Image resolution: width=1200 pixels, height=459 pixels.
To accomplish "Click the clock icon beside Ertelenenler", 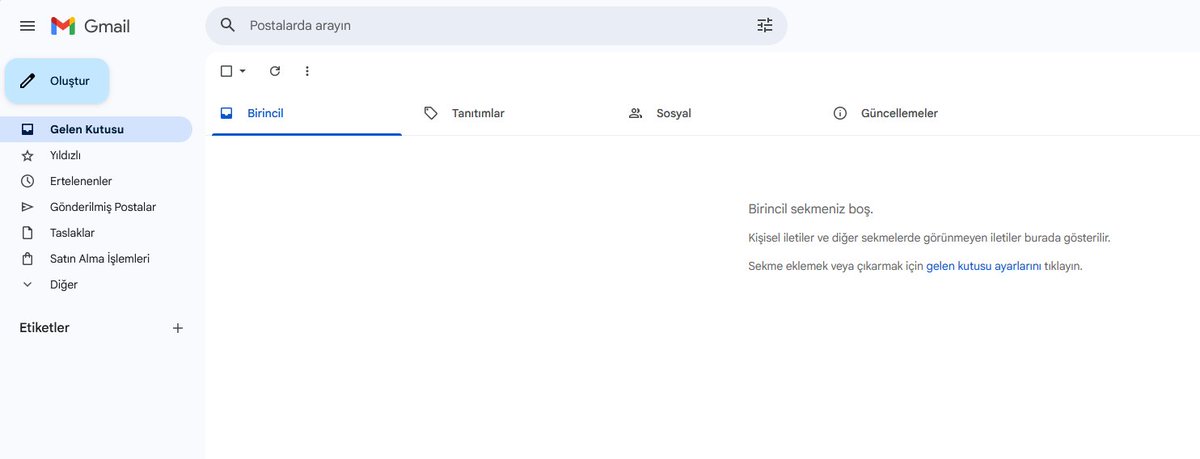I will tap(27, 181).
